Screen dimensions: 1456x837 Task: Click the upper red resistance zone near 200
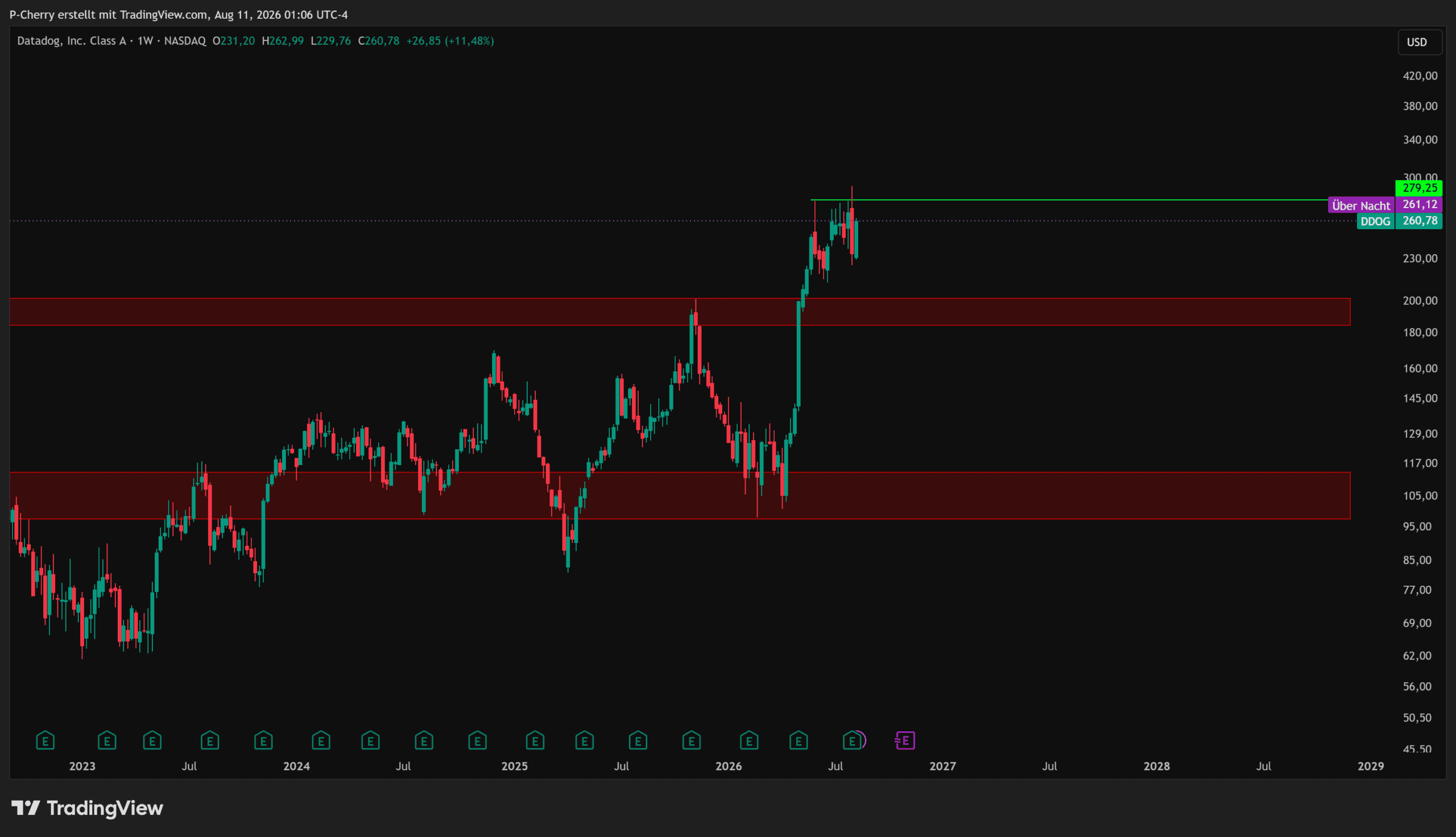pos(680,312)
